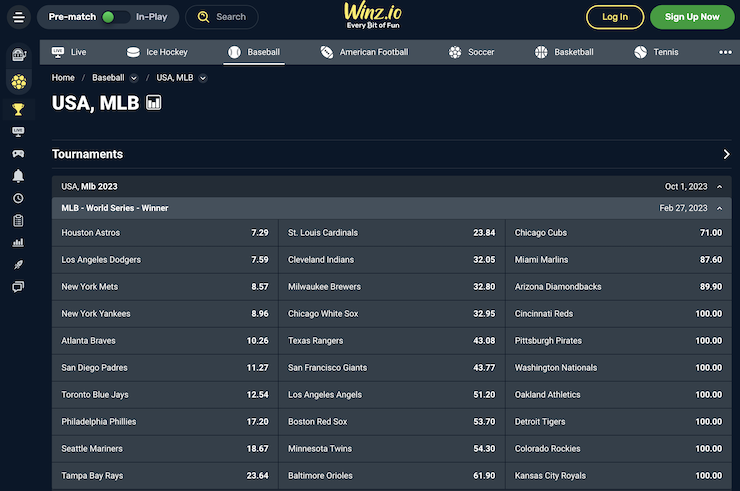
Task: Select St. Louis Cardinals odds 23.84
Action: (392, 233)
